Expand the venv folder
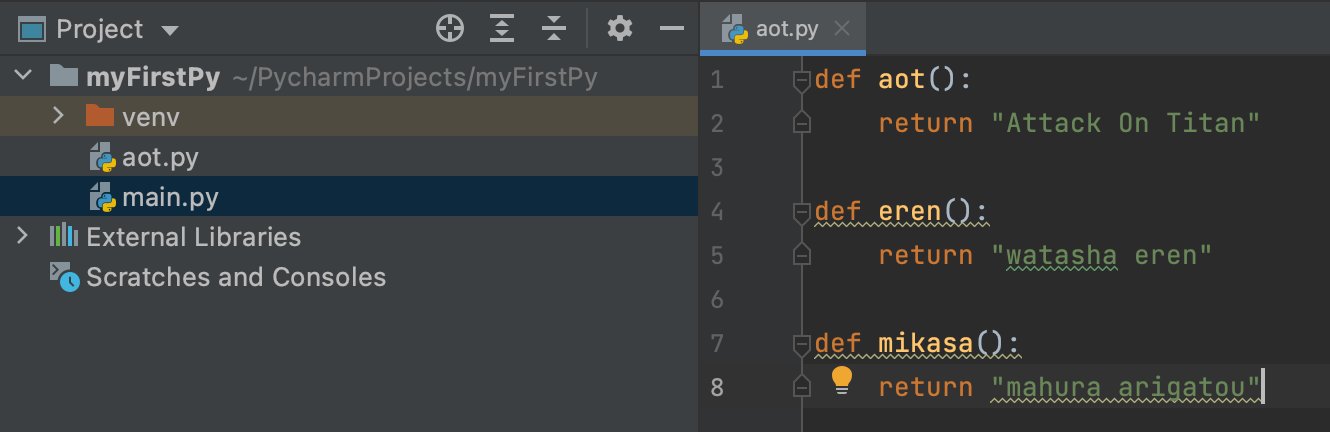This screenshot has height=432, width=1330. click(x=59, y=116)
